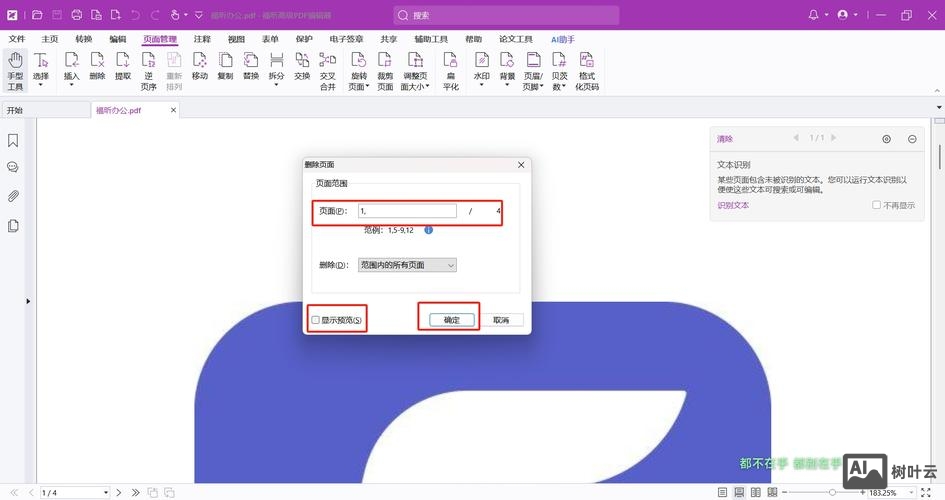
Task: Expand the left navigation panel arrow
Action: pyautogui.click(x=28, y=301)
